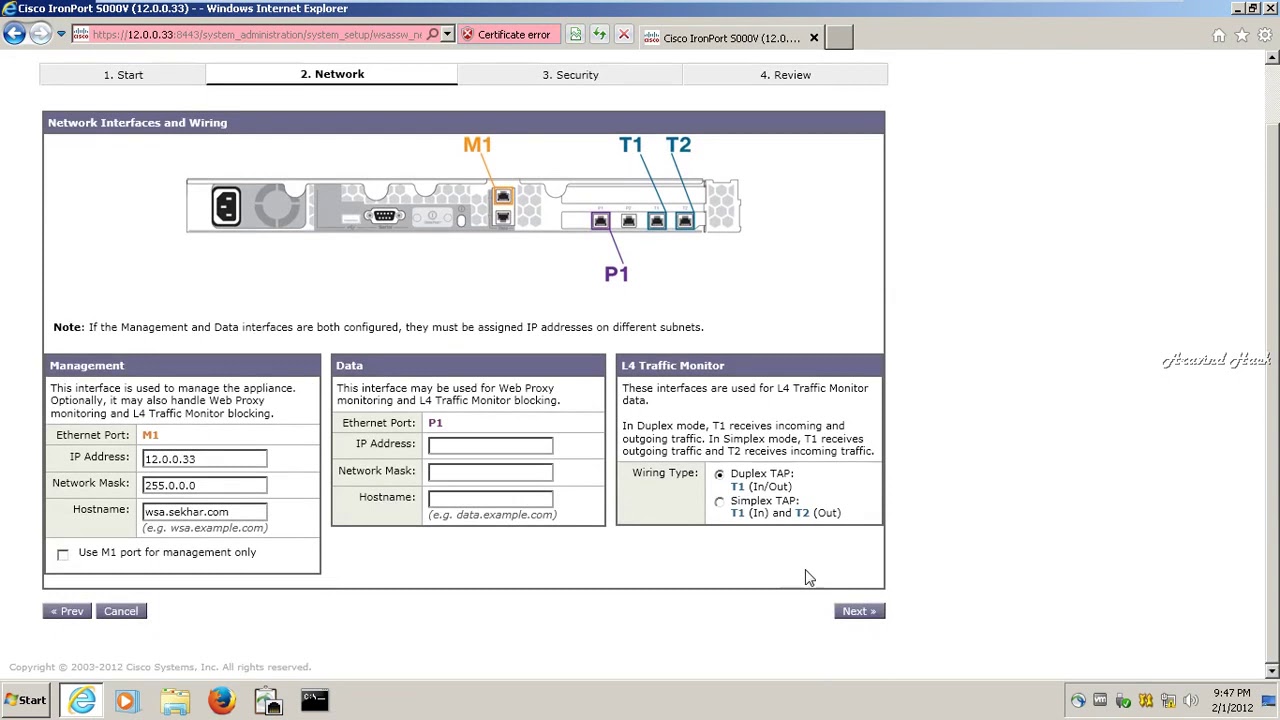Screen dimensions: 1280x720
Task: Expand the address bar autocomplete dropdown
Action: 448,35
